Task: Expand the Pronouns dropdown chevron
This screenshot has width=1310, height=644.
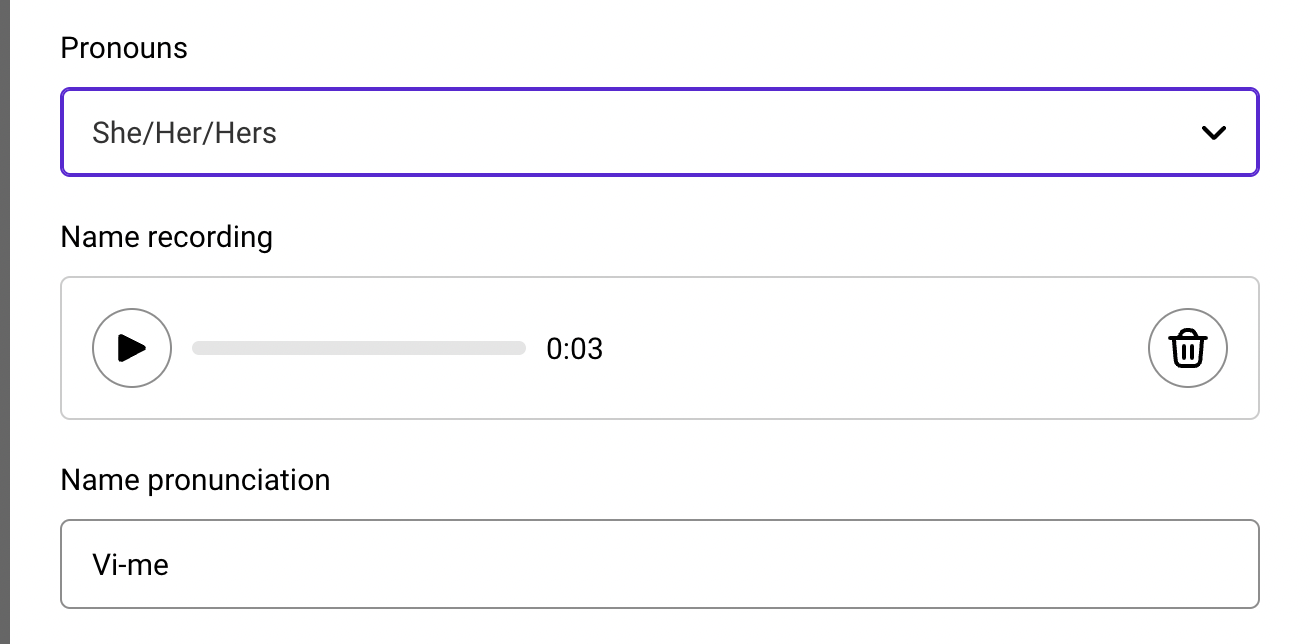Action: (x=1214, y=133)
